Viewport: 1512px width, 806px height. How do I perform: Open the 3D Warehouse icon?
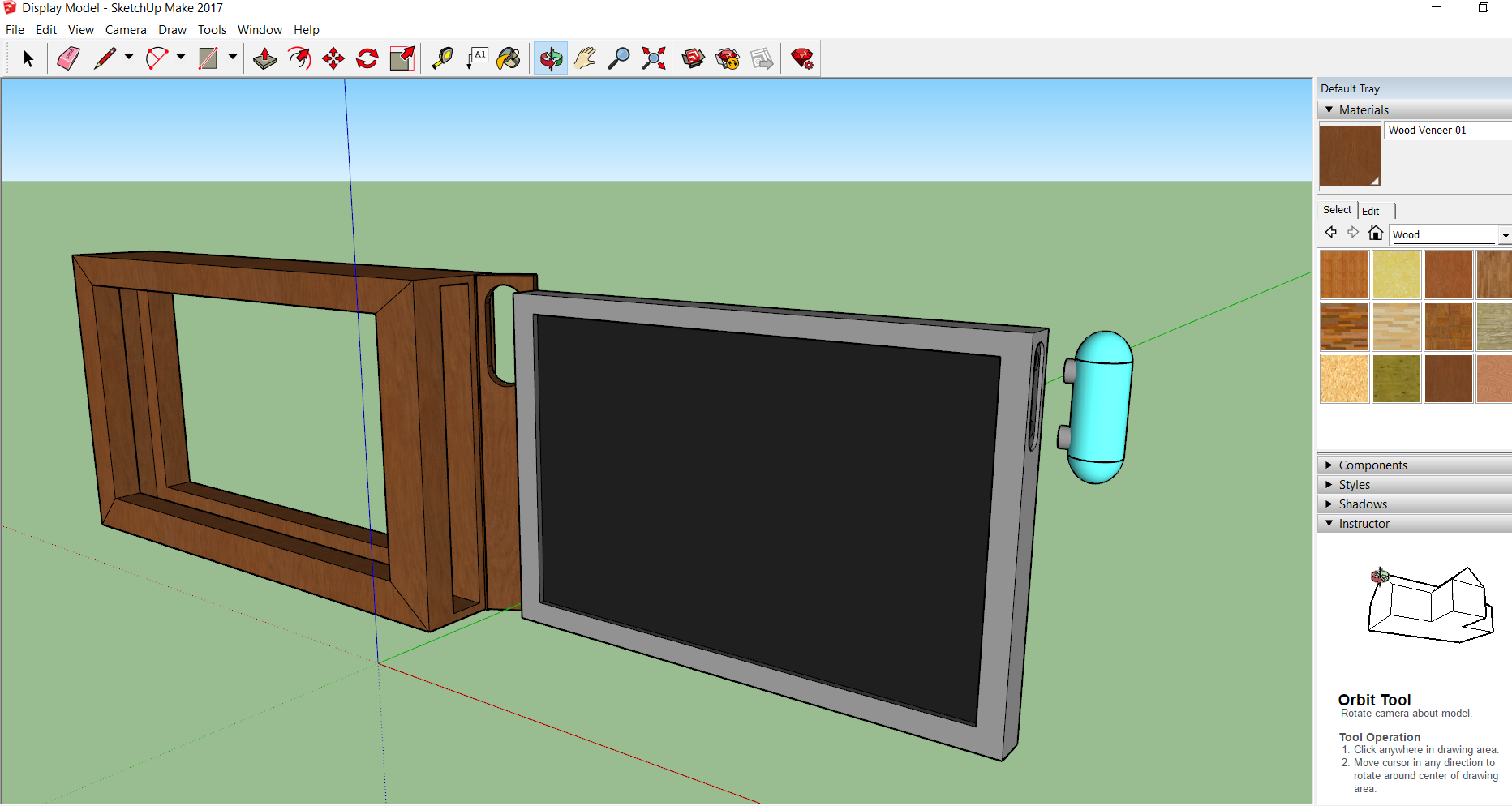694,58
